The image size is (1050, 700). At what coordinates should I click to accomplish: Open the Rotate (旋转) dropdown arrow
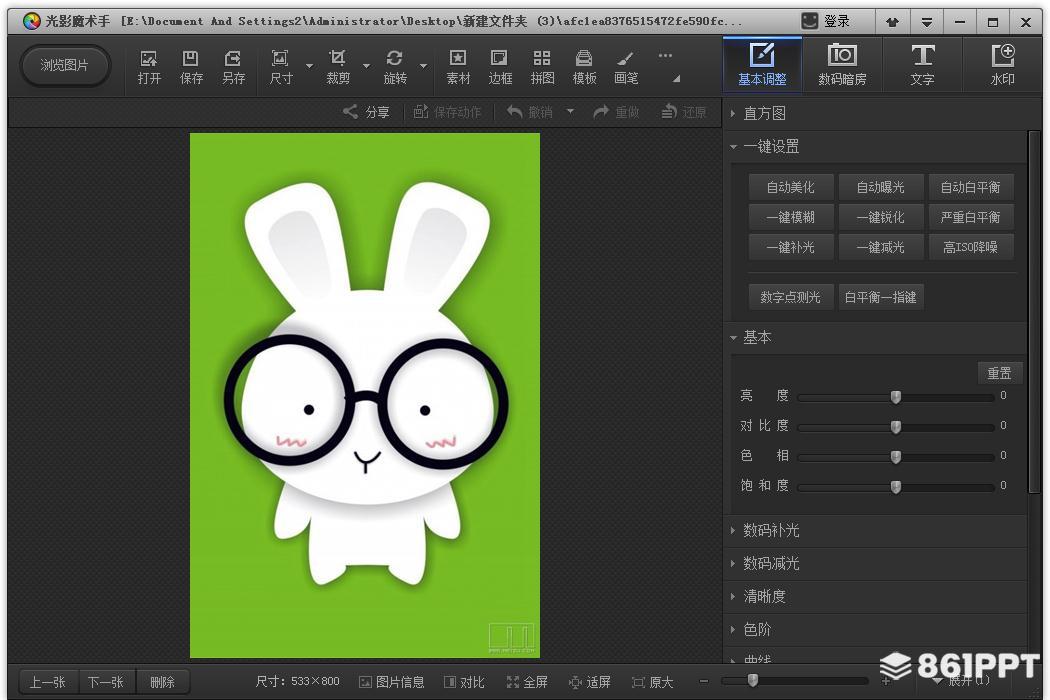(424, 66)
